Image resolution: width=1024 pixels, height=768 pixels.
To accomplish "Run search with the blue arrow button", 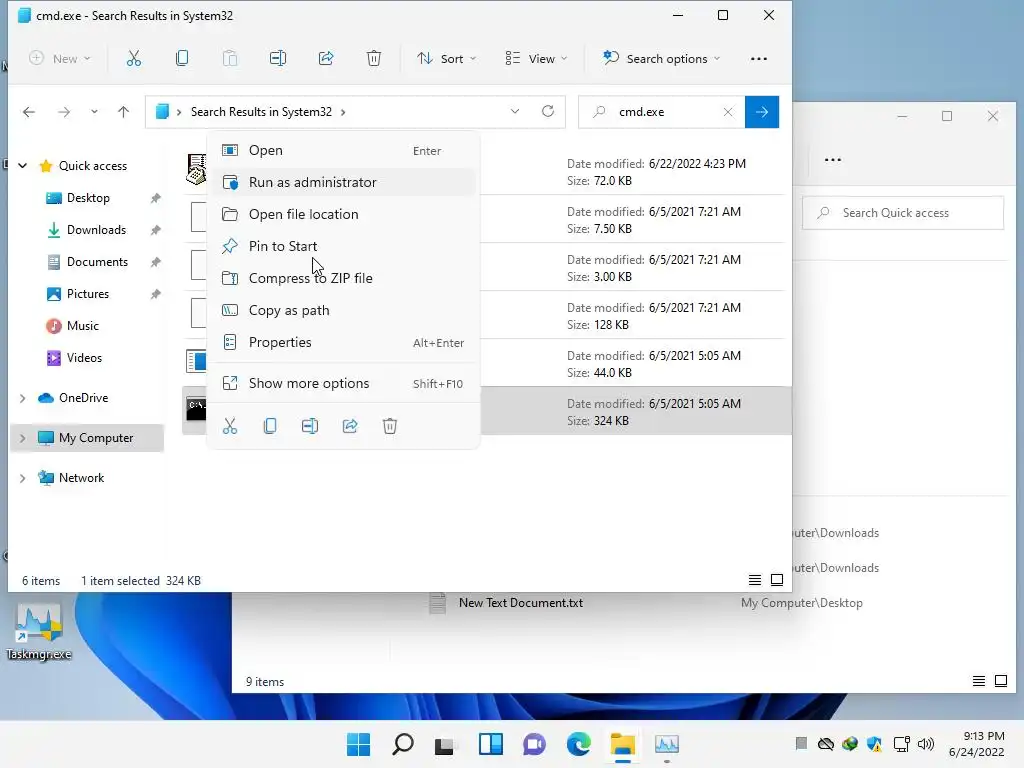I will [761, 112].
